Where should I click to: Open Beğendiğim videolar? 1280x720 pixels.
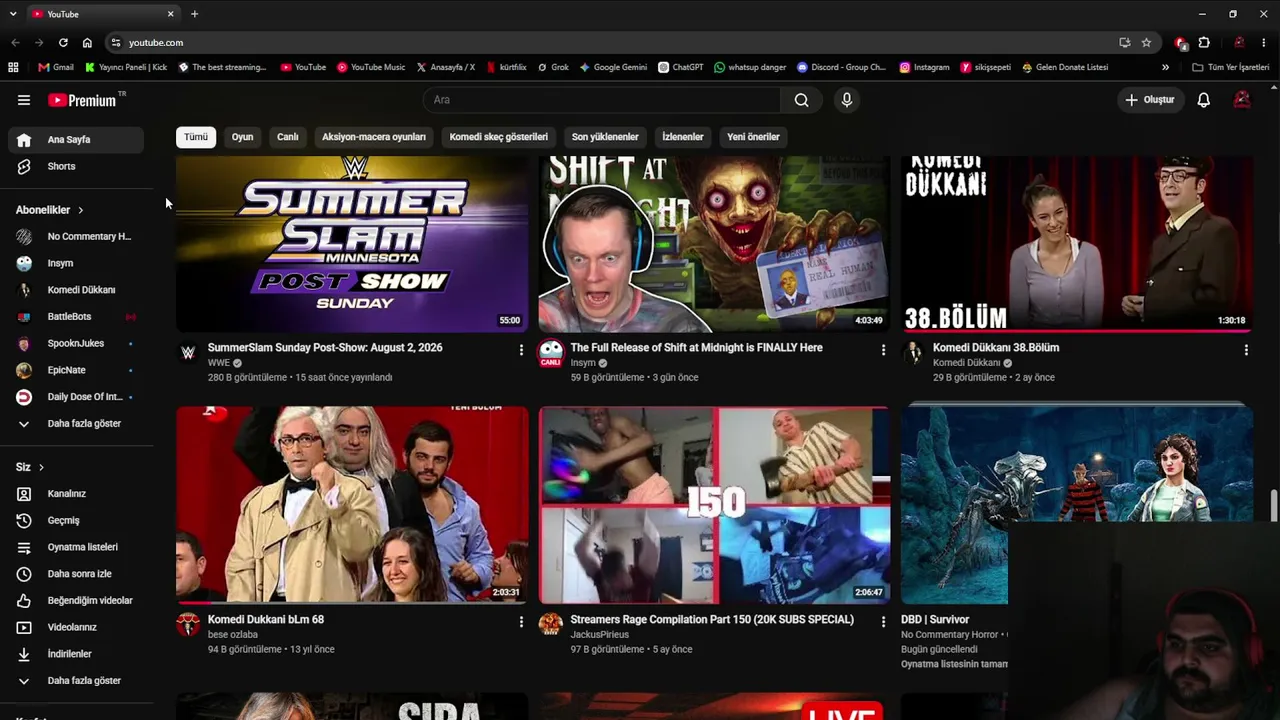coord(76,600)
